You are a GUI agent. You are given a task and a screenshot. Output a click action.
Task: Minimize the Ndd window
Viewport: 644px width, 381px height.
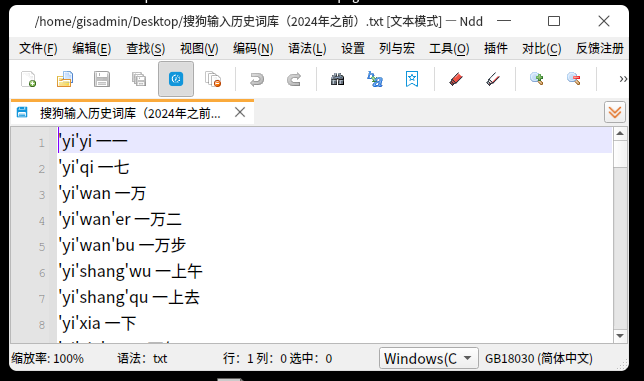pyautogui.click(x=504, y=21)
